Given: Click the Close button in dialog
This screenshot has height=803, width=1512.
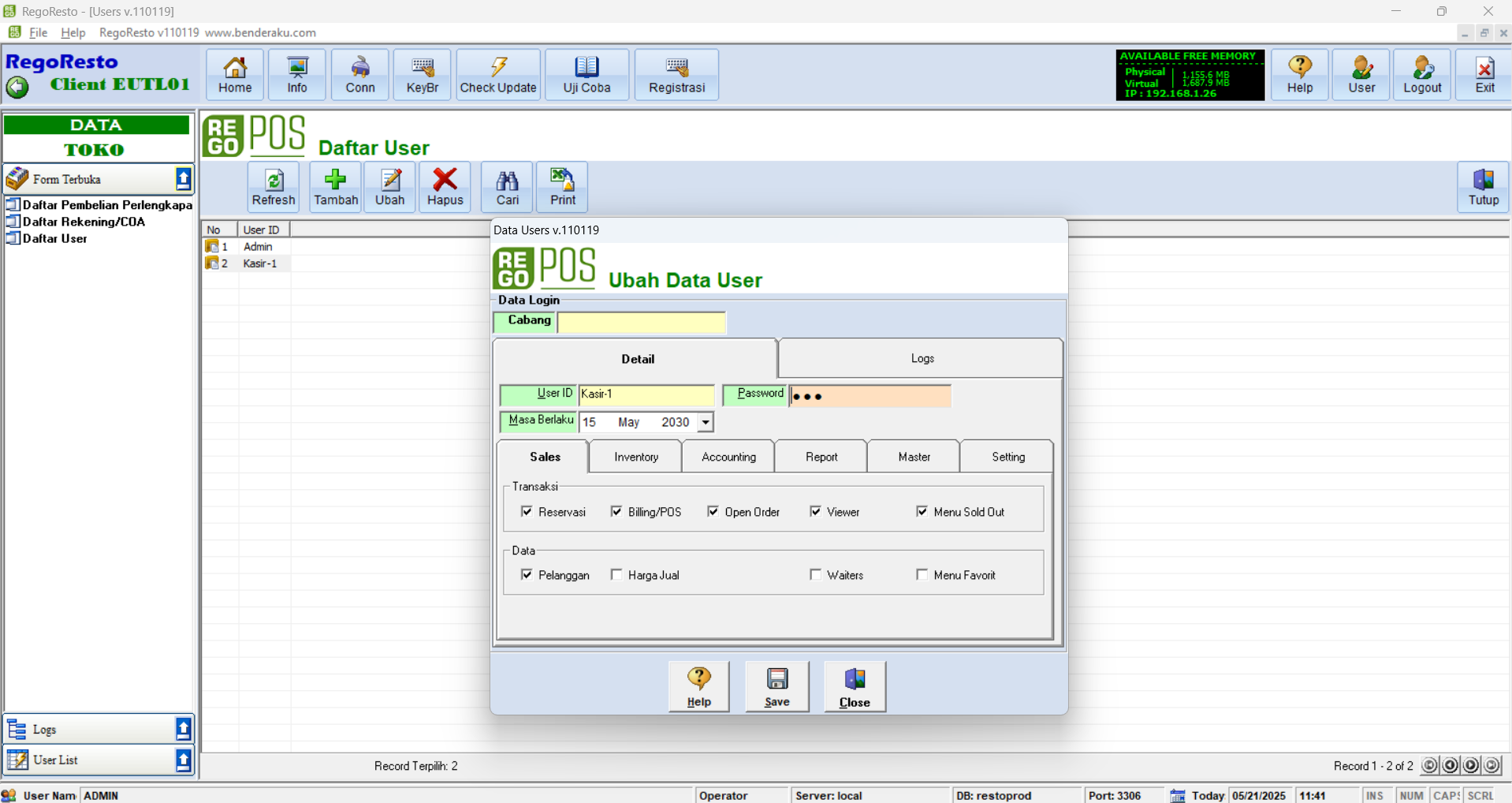Looking at the screenshot, I should pos(855,686).
